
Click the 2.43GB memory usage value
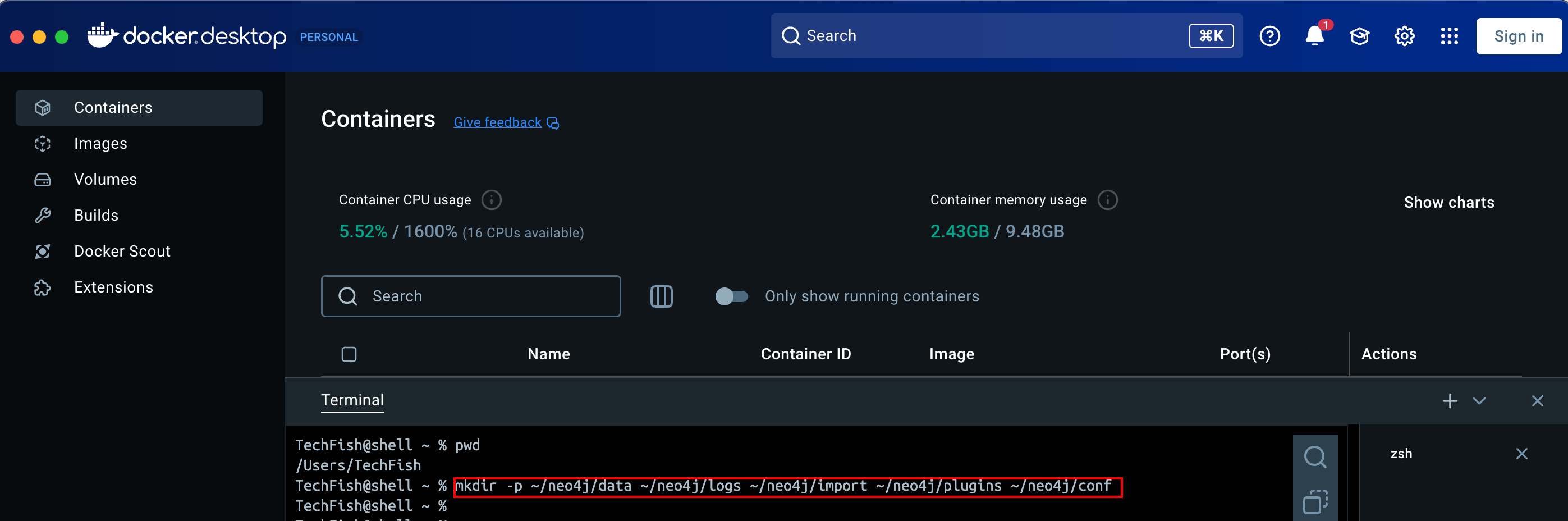[959, 232]
